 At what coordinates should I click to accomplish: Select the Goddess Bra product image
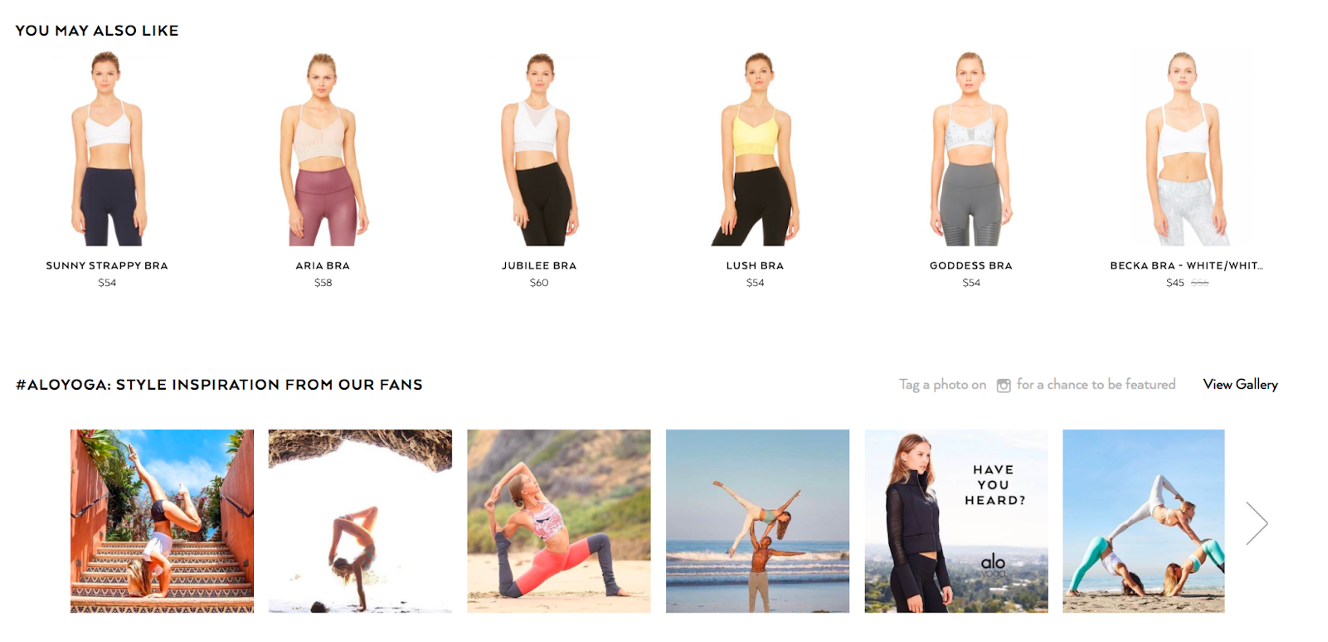coord(971,149)
